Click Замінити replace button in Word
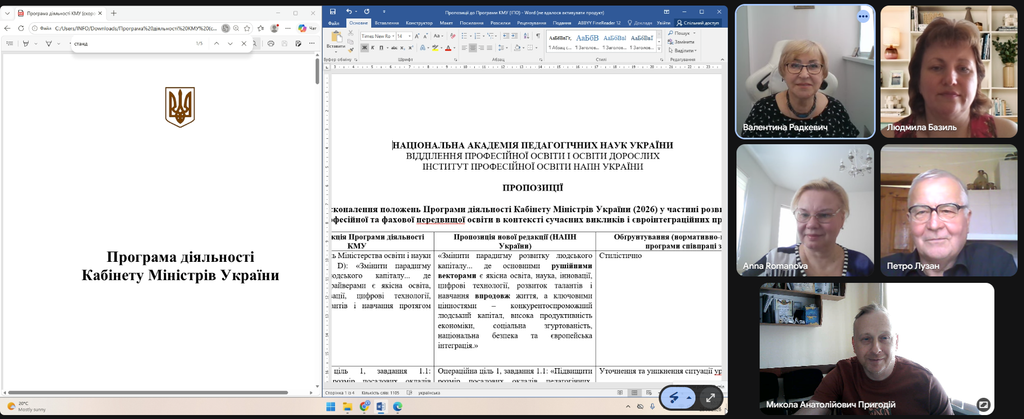Screen dimensions: 1024x419 (682, 42)
